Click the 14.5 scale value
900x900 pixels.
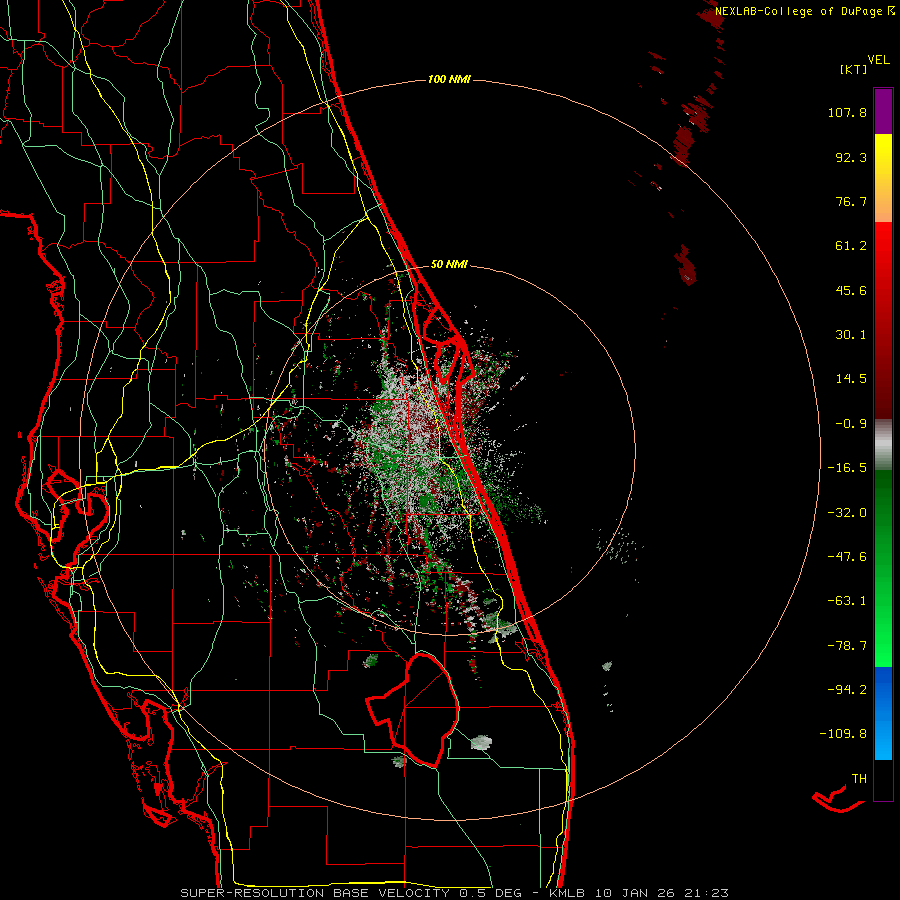851,379
